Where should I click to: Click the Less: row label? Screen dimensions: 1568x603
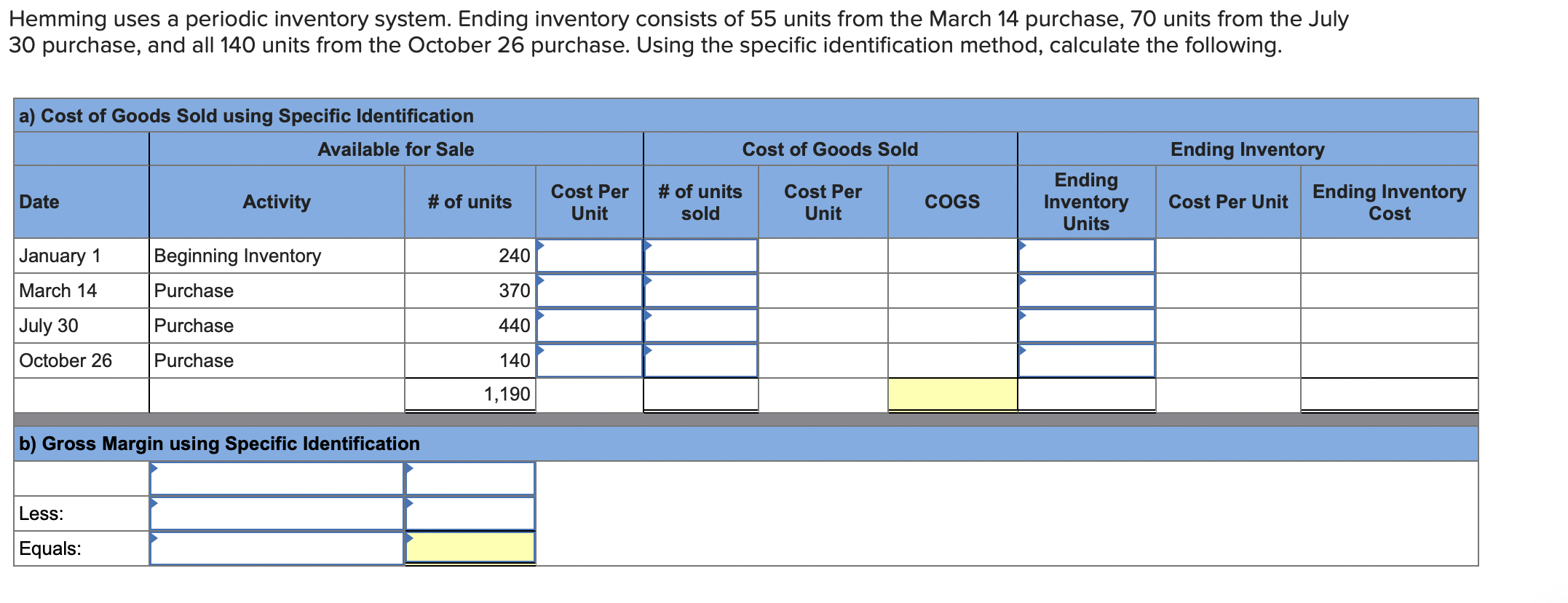41,513
